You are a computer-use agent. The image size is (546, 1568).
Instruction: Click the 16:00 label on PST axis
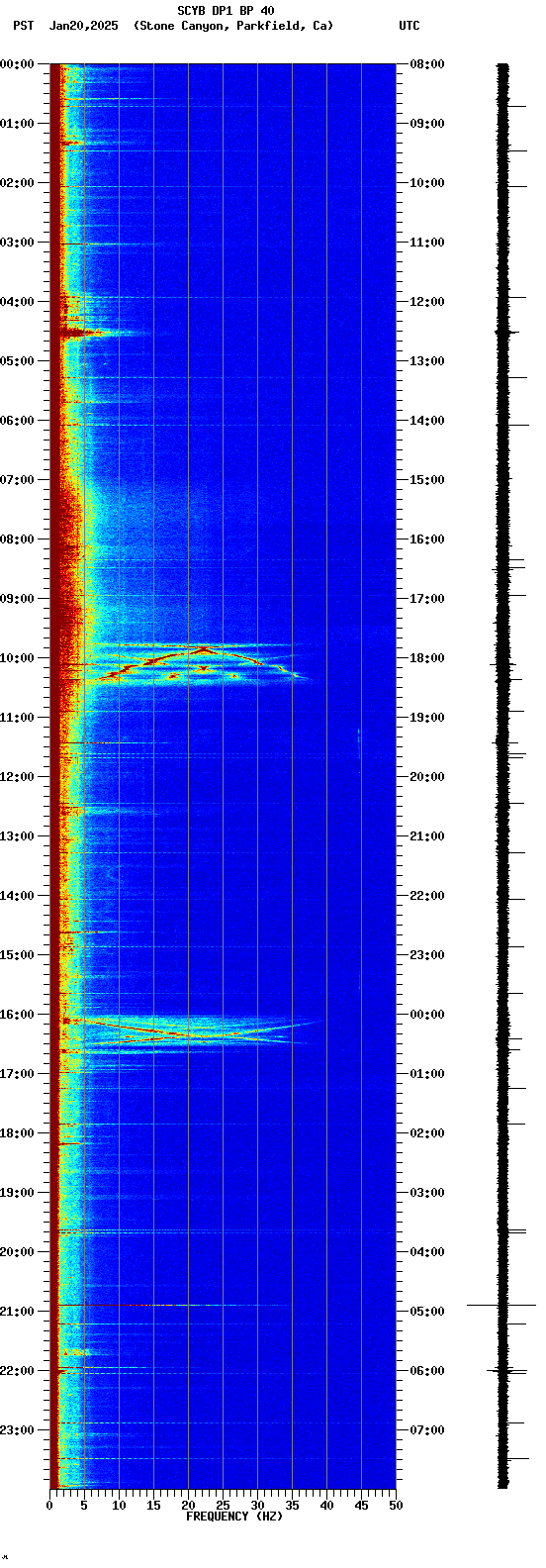(17, 1015)
